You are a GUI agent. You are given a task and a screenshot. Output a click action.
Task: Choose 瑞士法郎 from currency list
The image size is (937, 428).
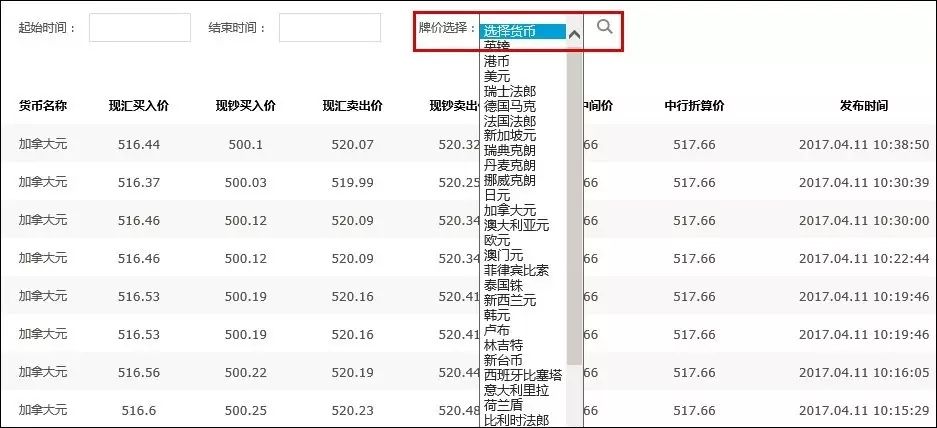[x=510, y=91]
